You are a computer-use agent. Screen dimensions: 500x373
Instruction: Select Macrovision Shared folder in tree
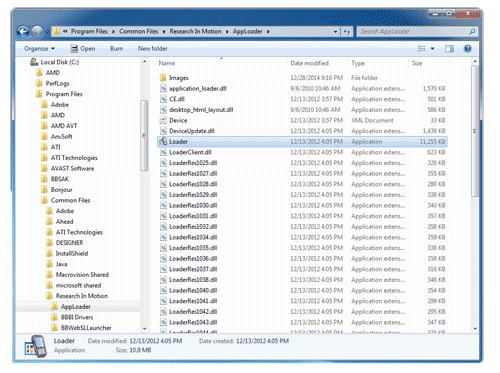(x=77, y=275)
